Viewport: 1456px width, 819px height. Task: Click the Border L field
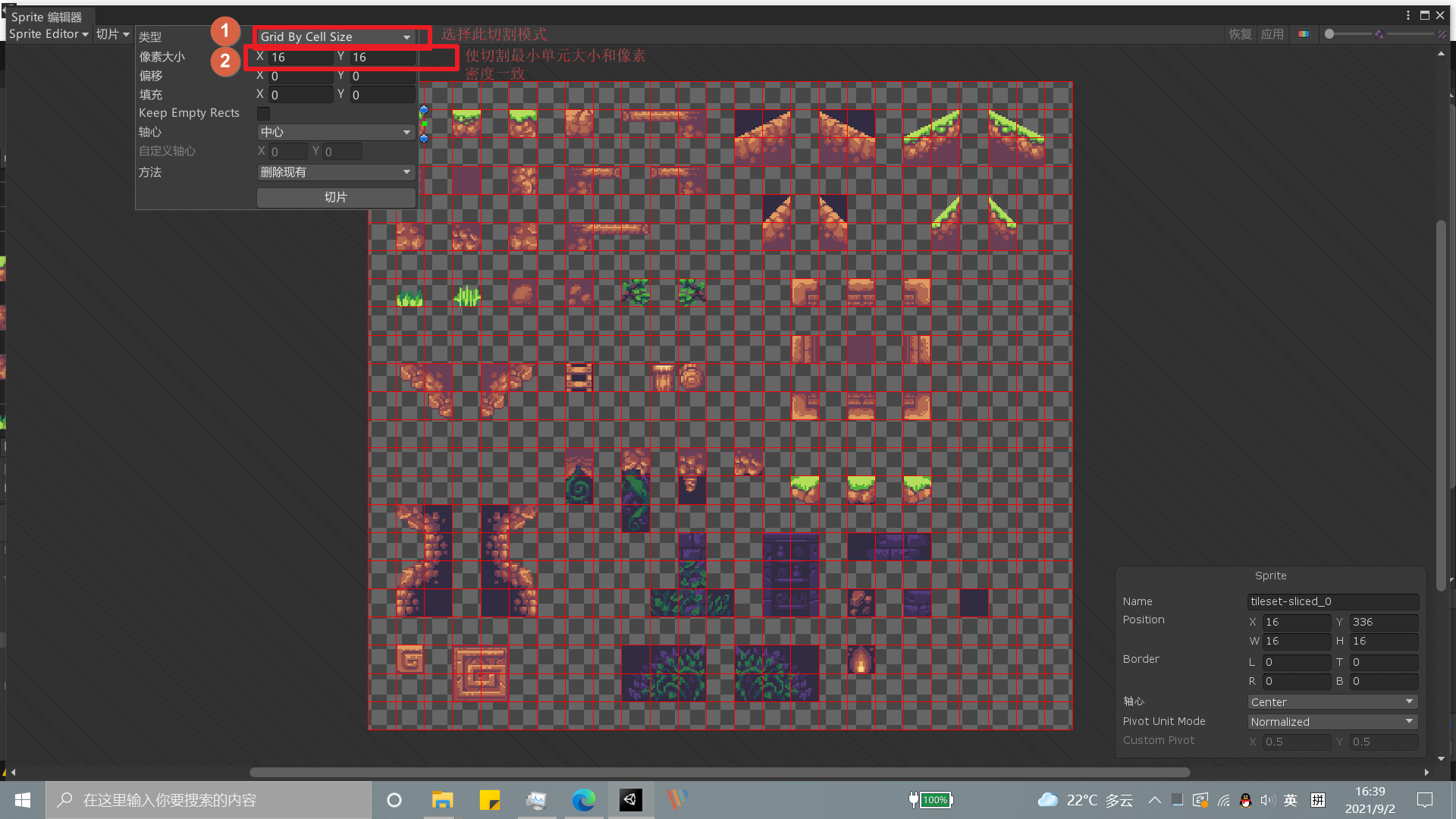pos(1297,662)
